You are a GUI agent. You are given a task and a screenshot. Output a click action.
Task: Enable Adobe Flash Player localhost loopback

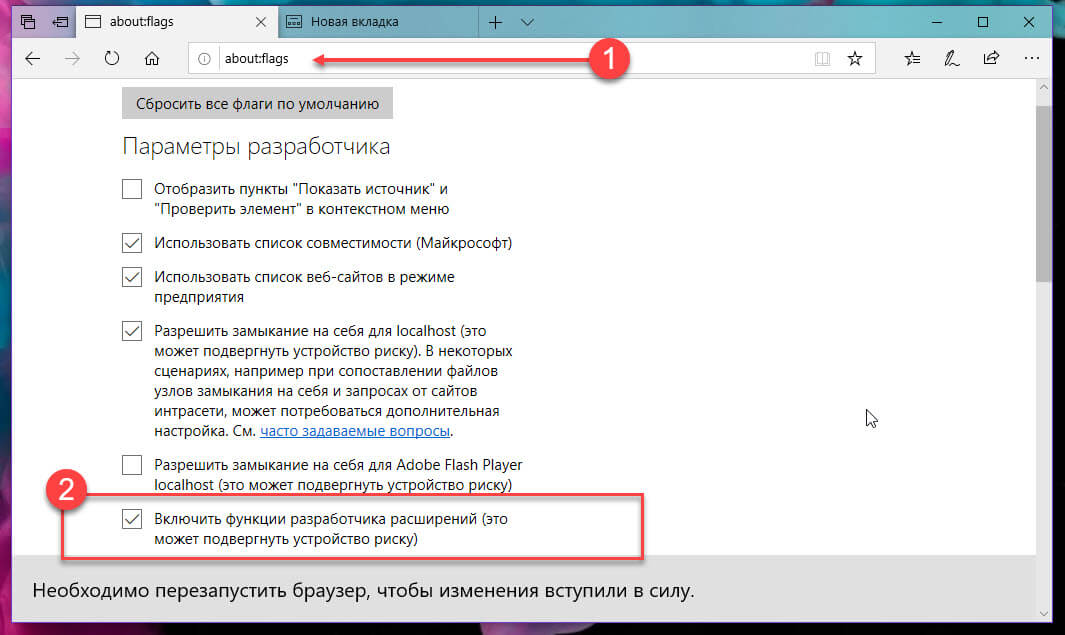coord(131,464)
